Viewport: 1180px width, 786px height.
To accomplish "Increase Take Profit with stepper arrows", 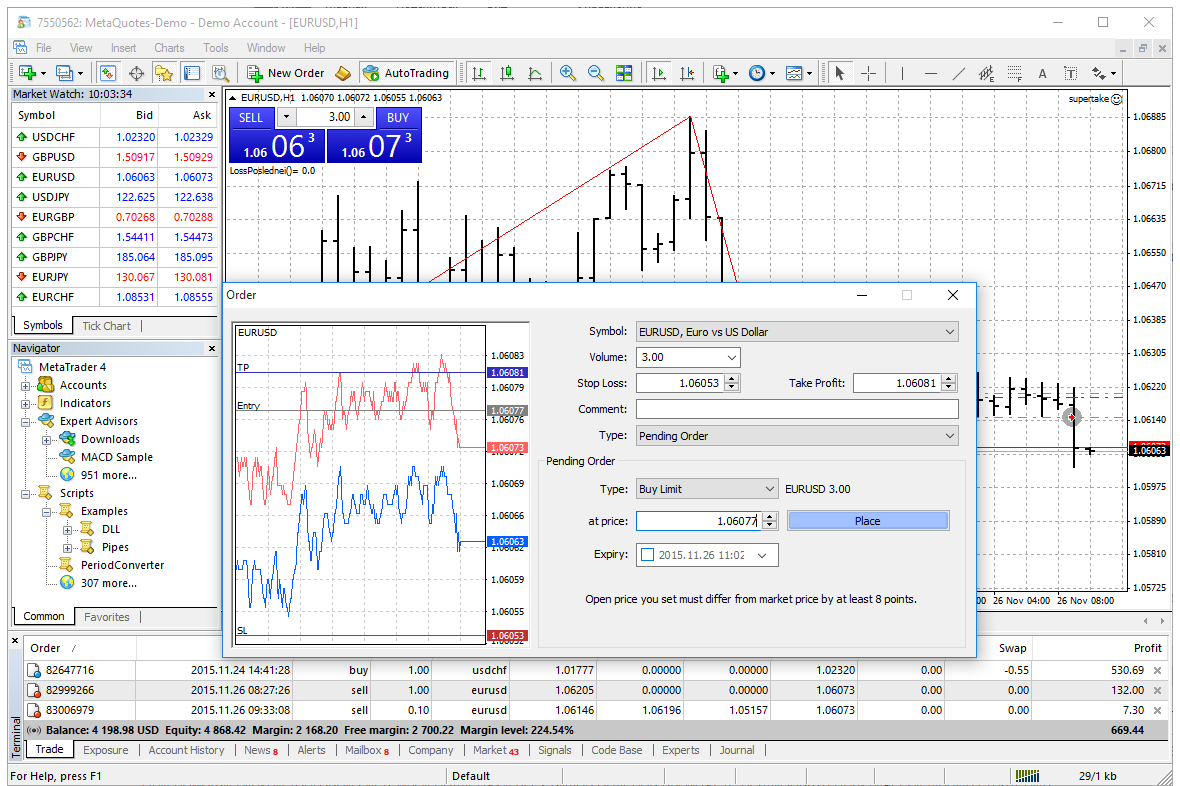I will tap(949, 379).
